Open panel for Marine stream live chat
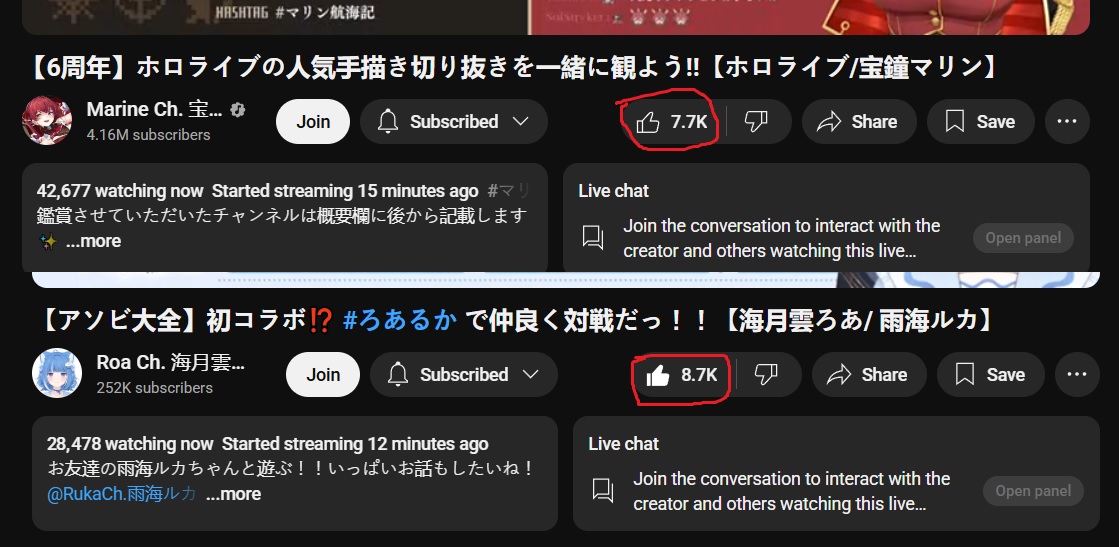The width and height of the screenshot is (1119, 547). click(1023, 239)
